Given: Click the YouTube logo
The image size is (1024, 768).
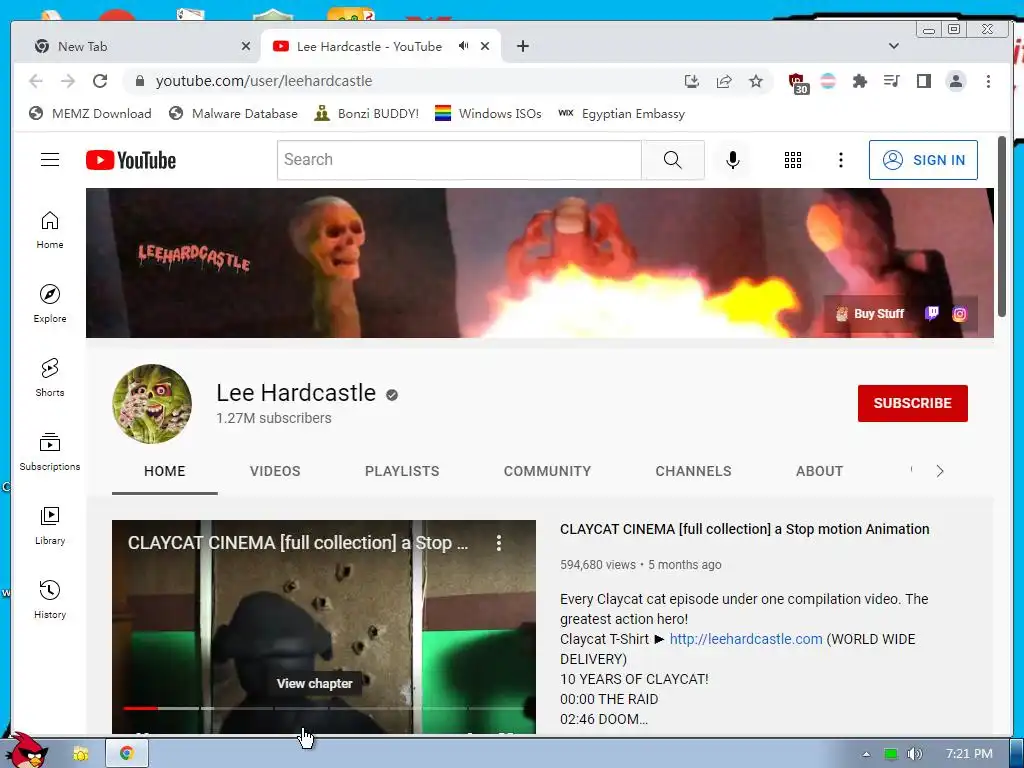Looking at the screenshot, I should [131, 160].
